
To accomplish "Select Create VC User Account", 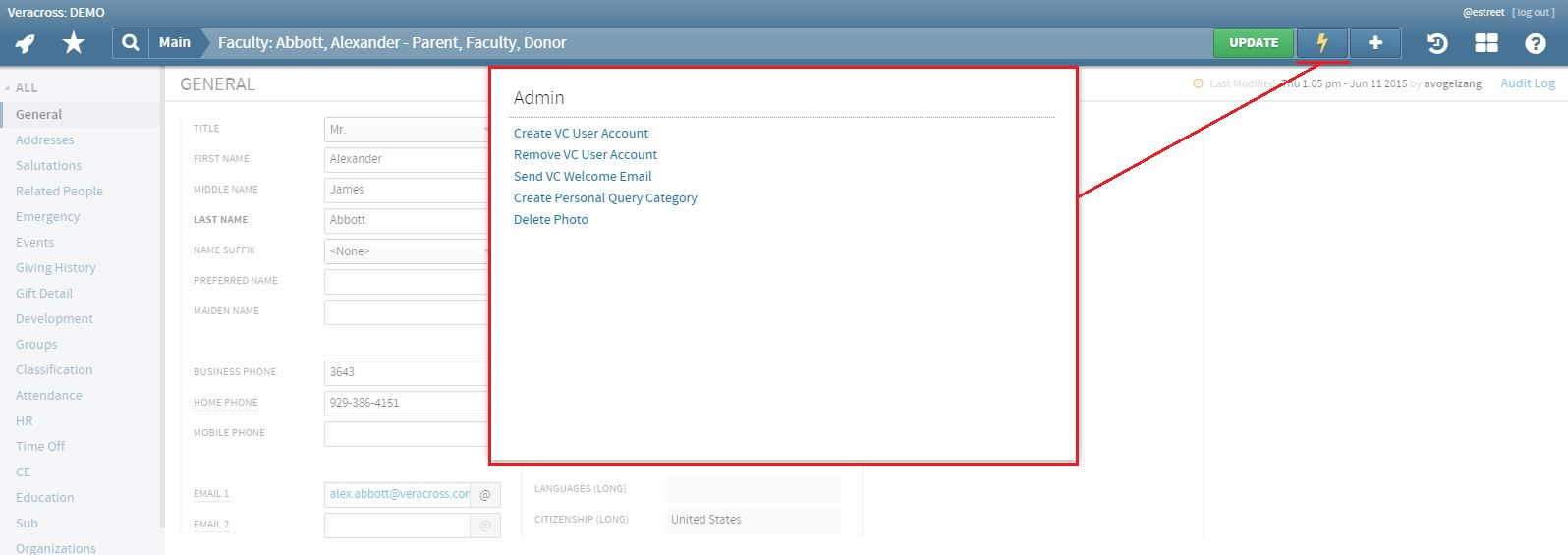I will point(581,134).
